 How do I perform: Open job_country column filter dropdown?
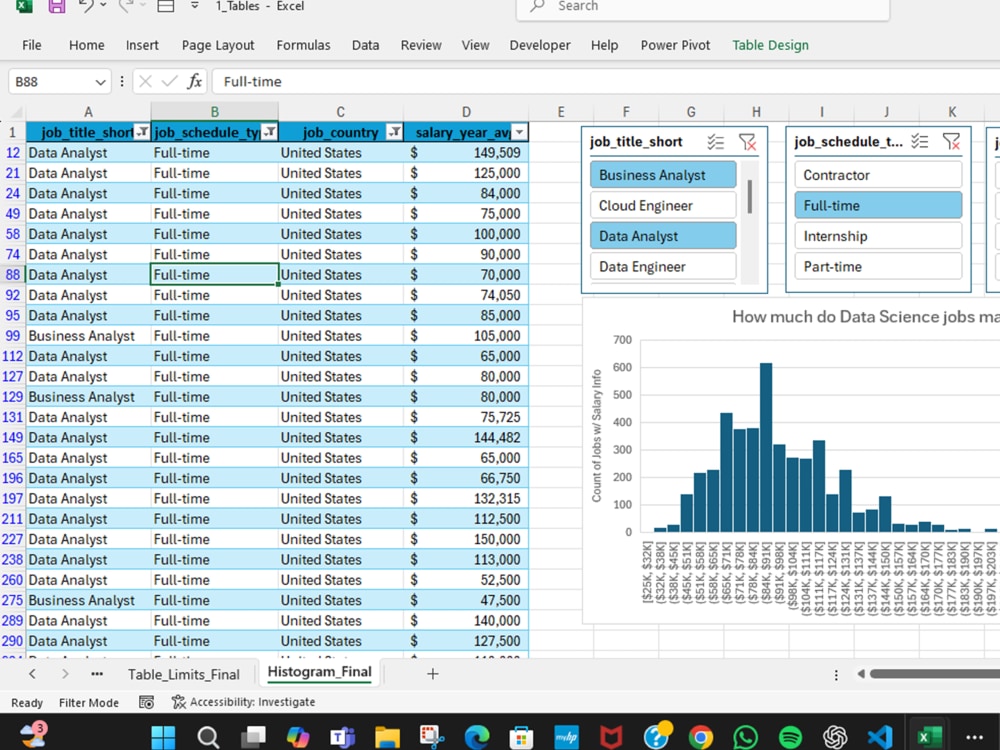coord(395,132)
